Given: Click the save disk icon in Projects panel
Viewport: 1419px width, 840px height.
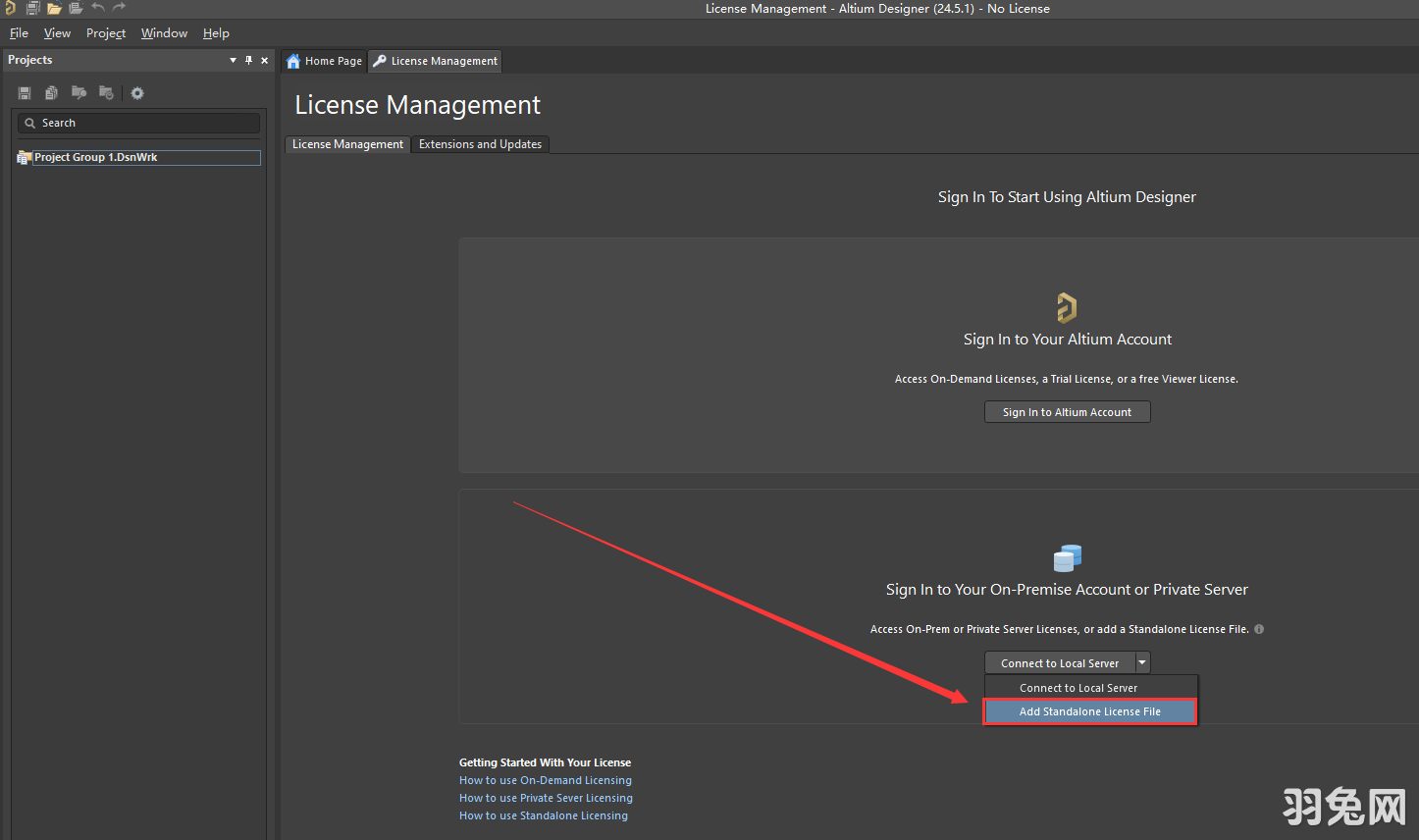Looking at the screenshot, I should point(25,93).
